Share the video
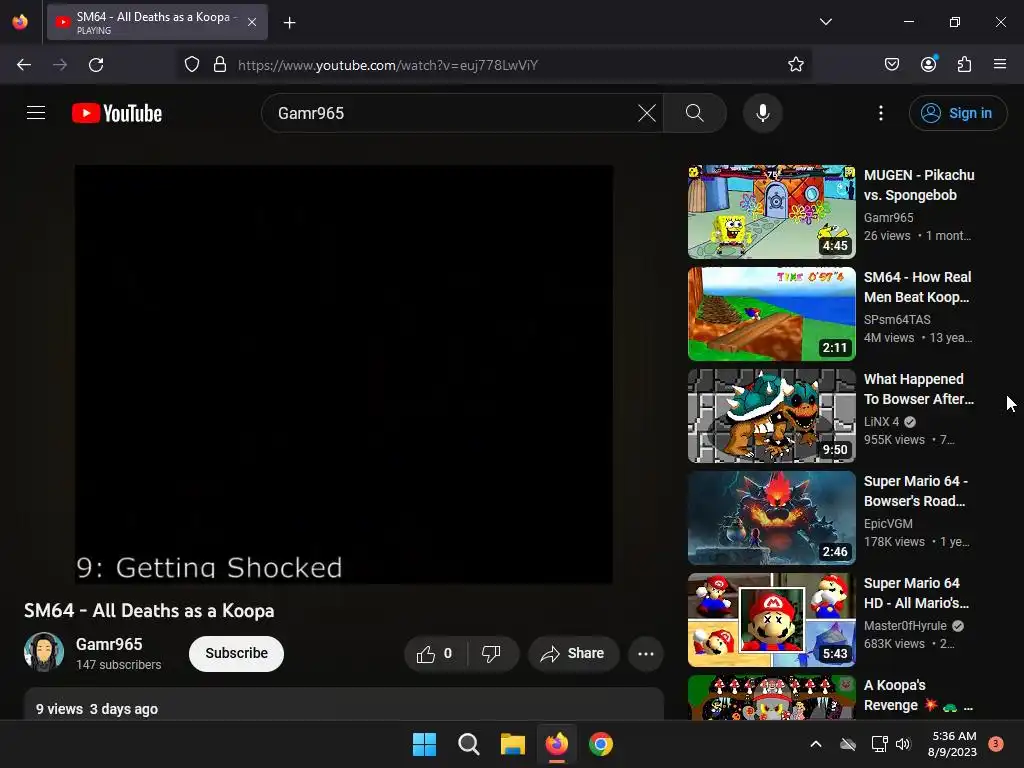The image size is (1024, 768). pos(573,654)
